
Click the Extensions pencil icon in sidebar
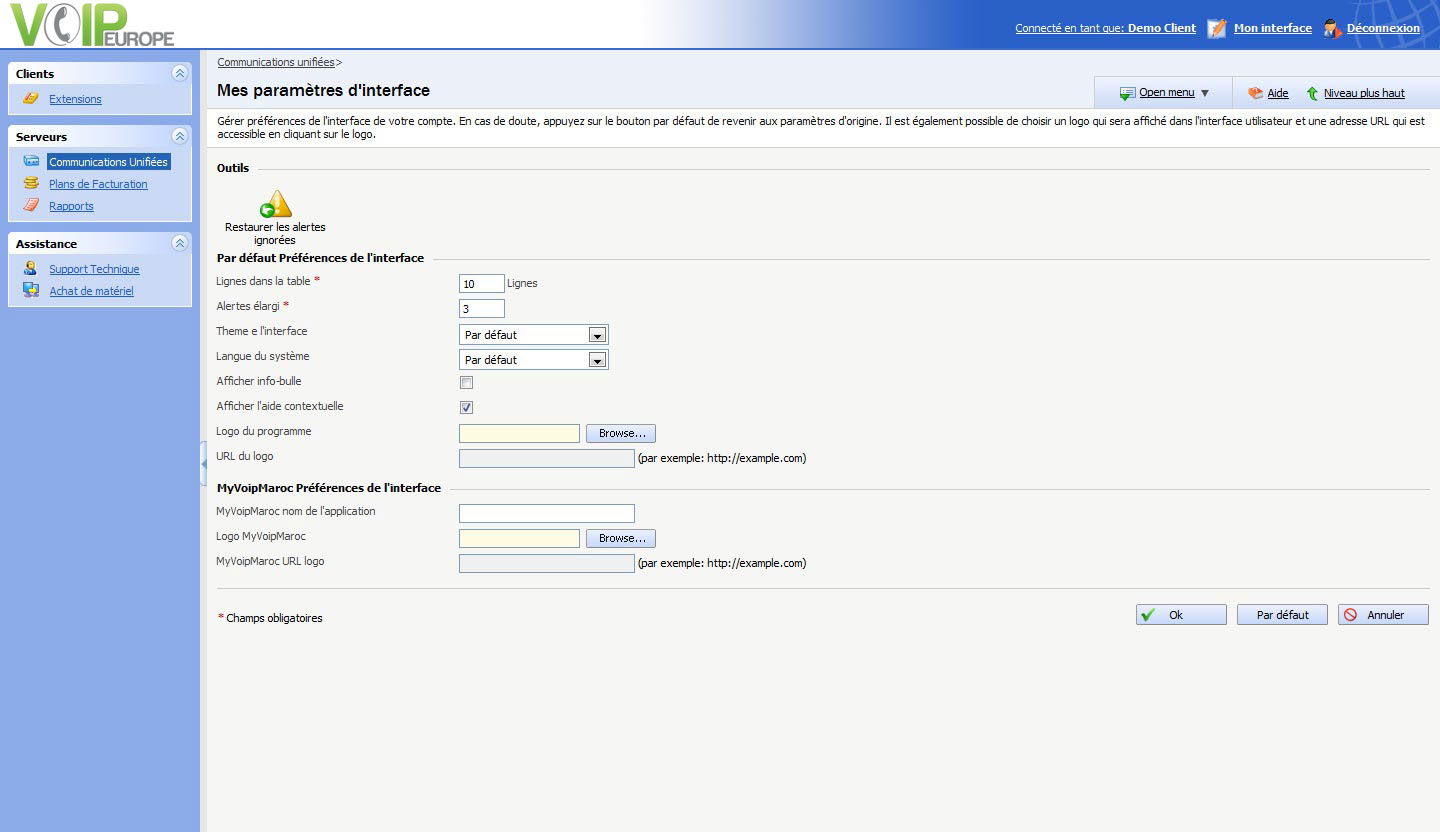[x=31, y=99]
